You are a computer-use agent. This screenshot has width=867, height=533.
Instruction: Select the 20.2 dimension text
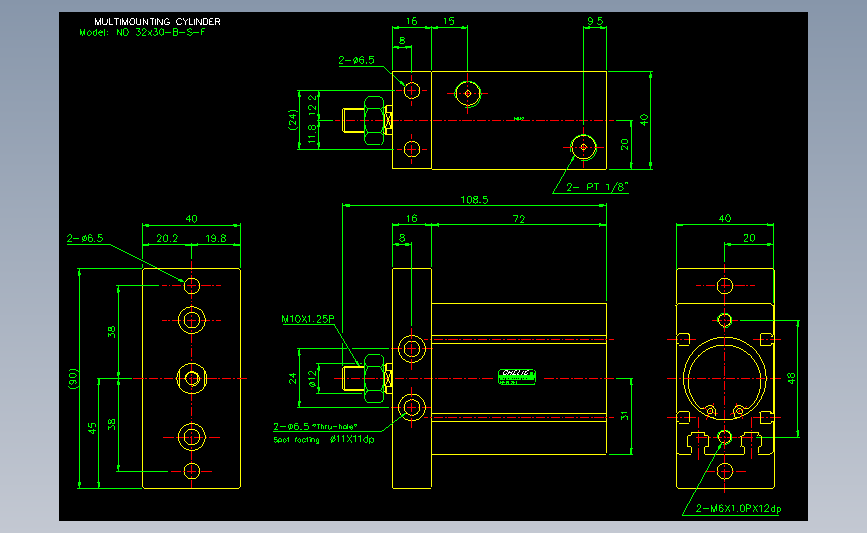coord(167,238)
